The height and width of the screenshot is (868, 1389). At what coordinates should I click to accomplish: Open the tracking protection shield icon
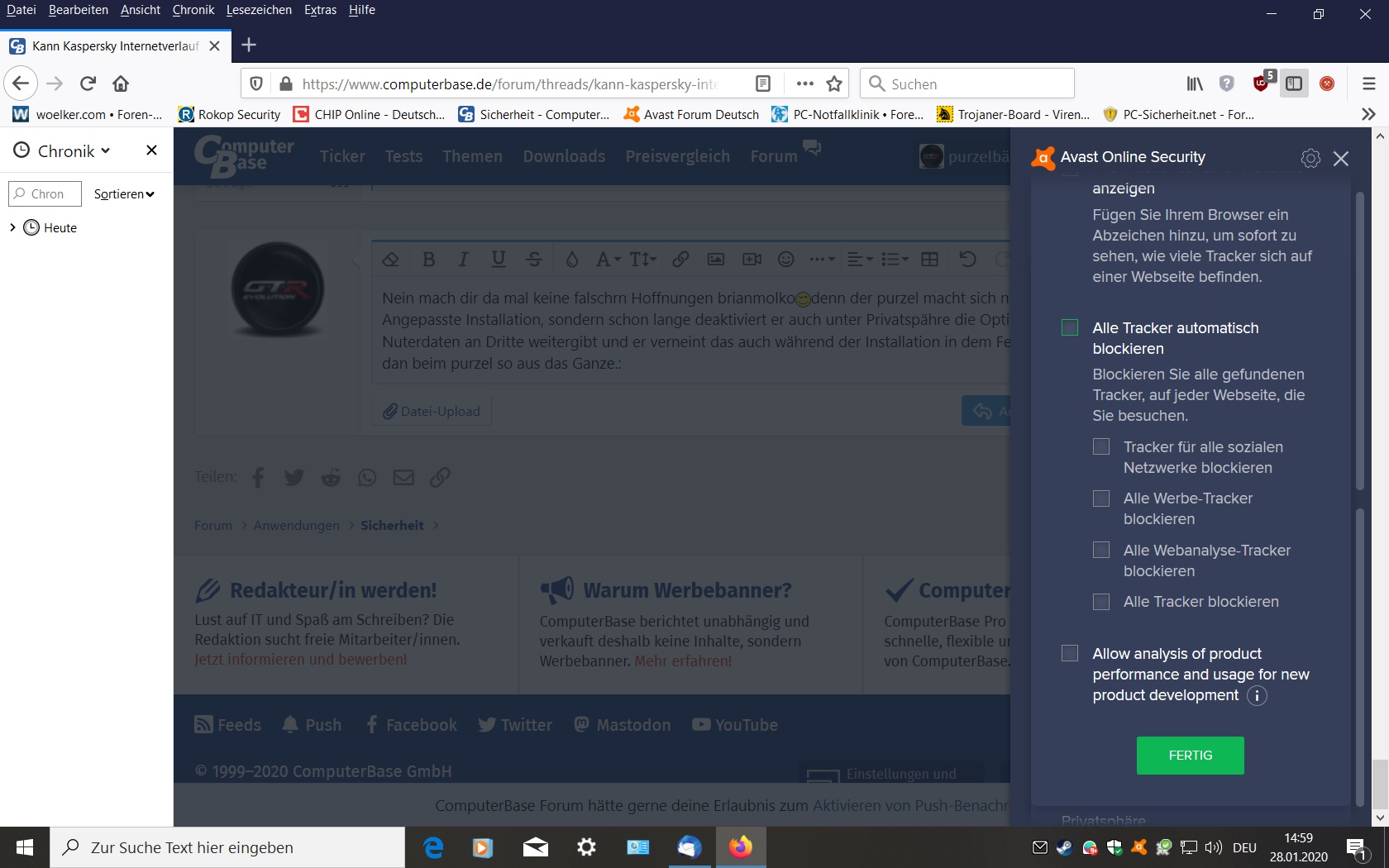tap(256, 83)
